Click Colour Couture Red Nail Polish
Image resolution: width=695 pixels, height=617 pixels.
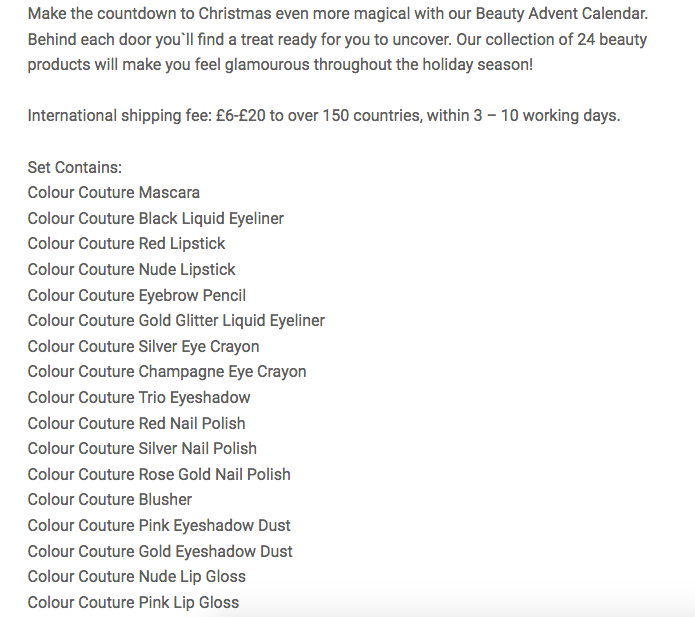tap(137, 423)
